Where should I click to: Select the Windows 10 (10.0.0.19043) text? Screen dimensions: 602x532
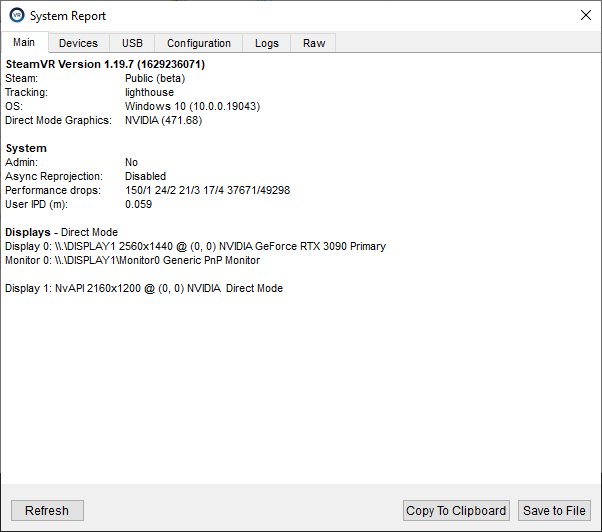click(x=193, y=106)
